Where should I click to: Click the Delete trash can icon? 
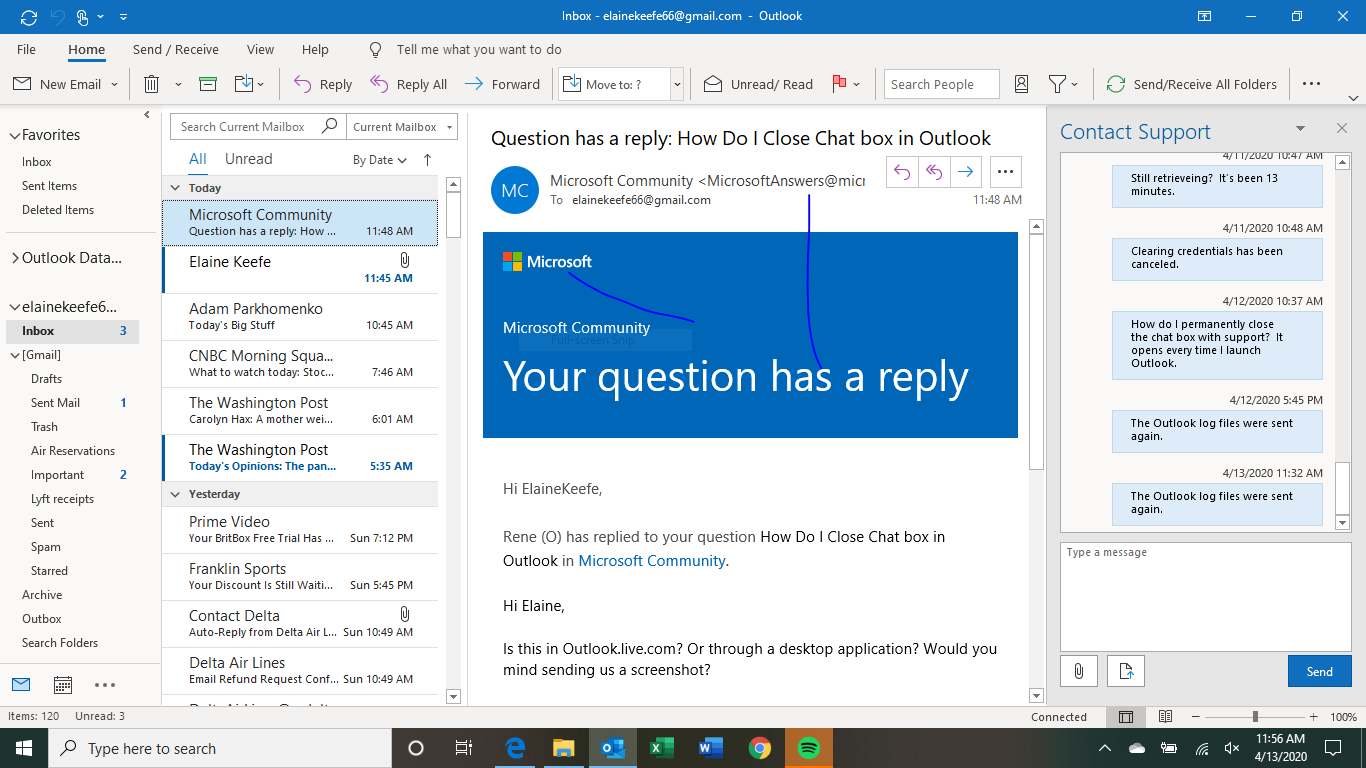pos(152,84)
